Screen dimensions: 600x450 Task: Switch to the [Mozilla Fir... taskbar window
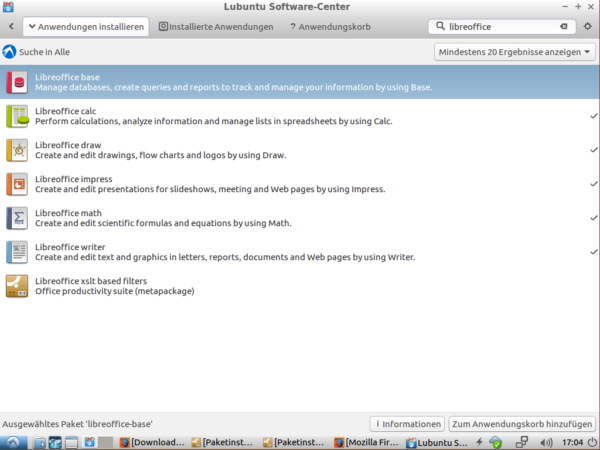(x=367, y=442)
